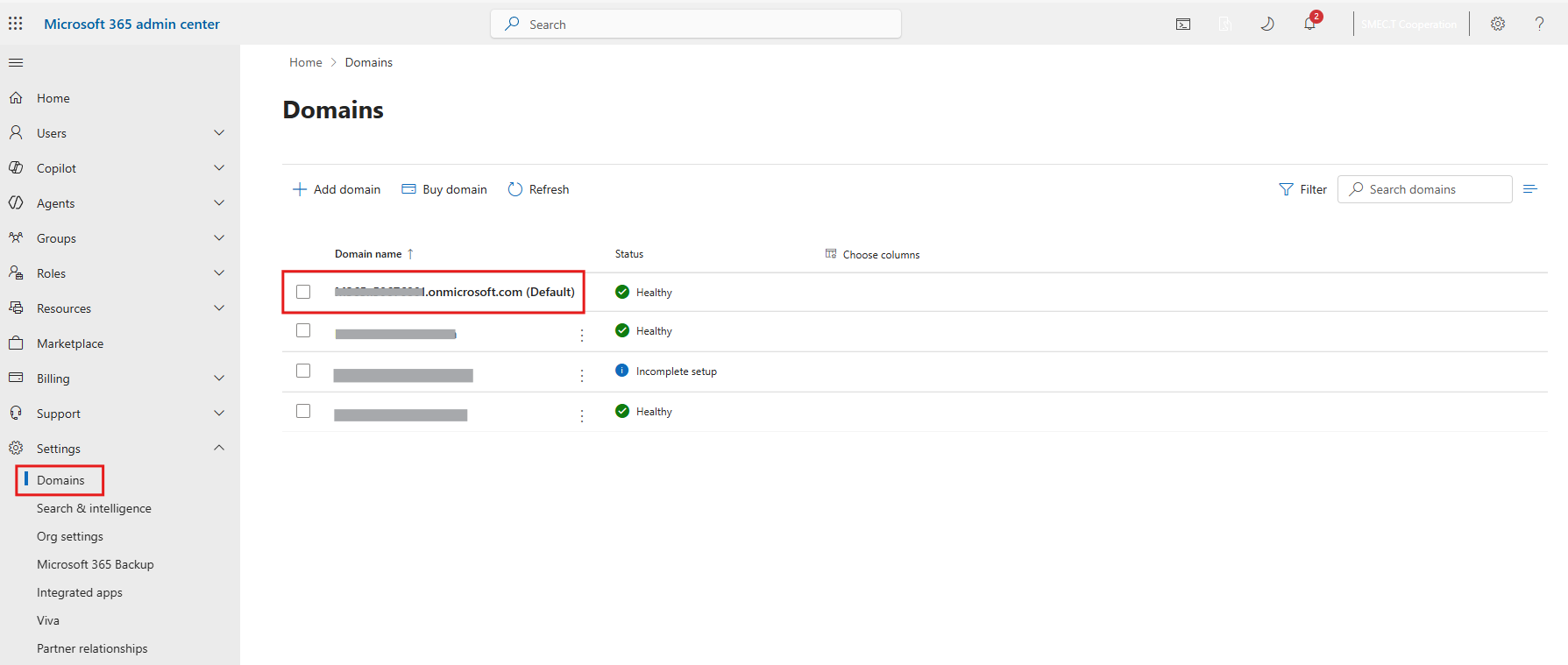The height and width of the screenshot is (665, 1568).
Task: Open Microsoft 365 Backup
Action: (96, 564)
